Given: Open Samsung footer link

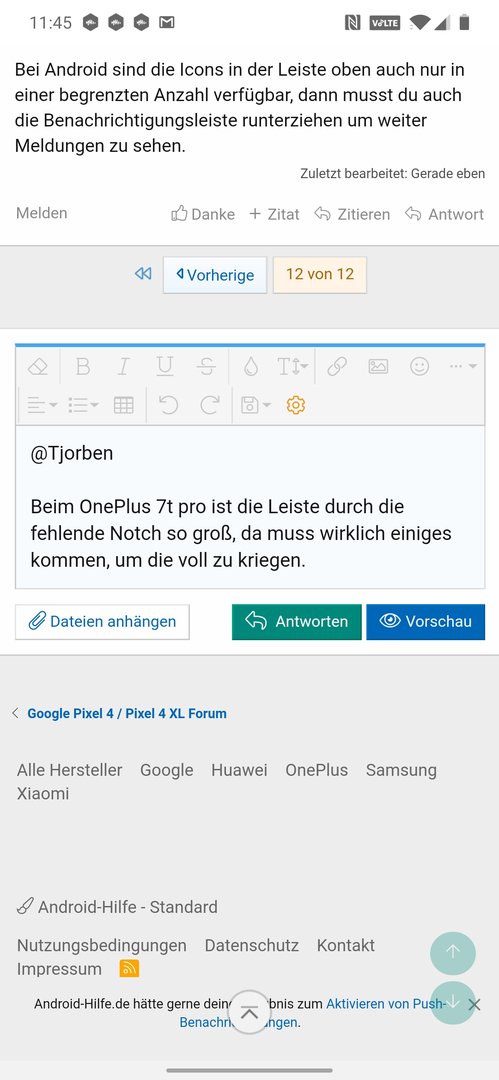Looking at the screenshot, I should point(401,770).
